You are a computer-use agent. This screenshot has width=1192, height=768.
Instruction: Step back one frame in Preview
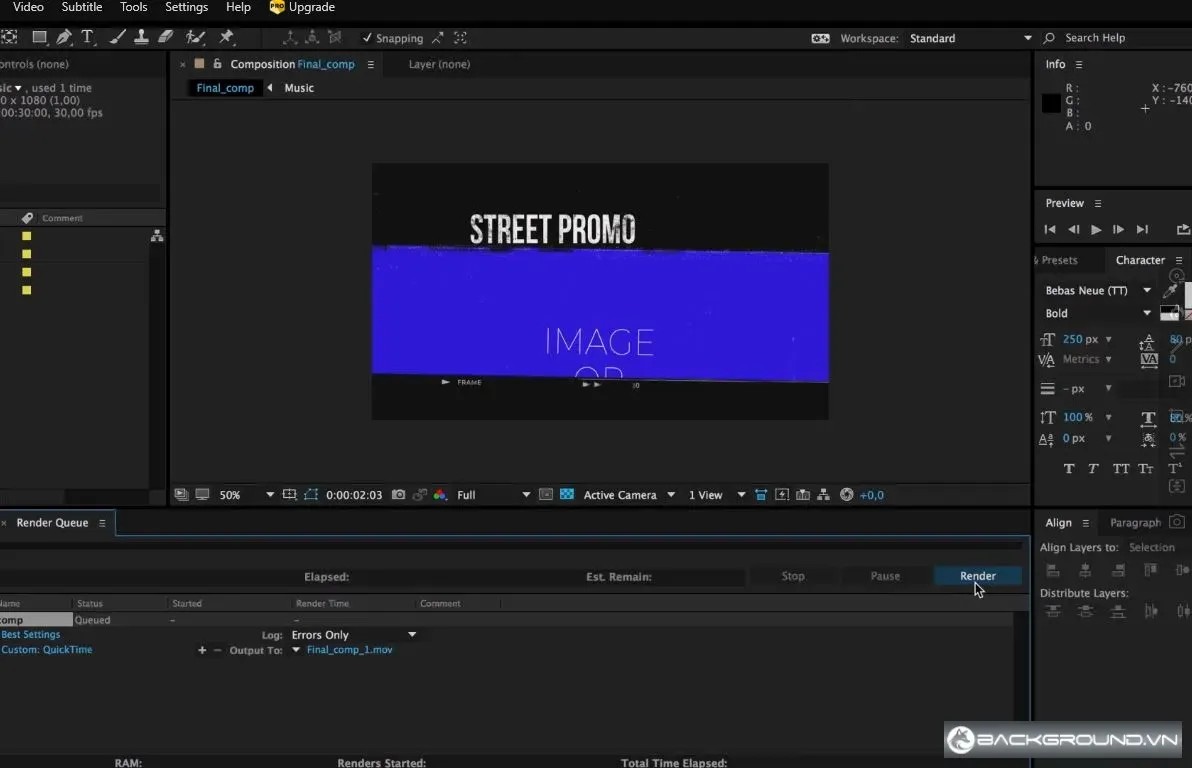click(x=1073, y=229)
